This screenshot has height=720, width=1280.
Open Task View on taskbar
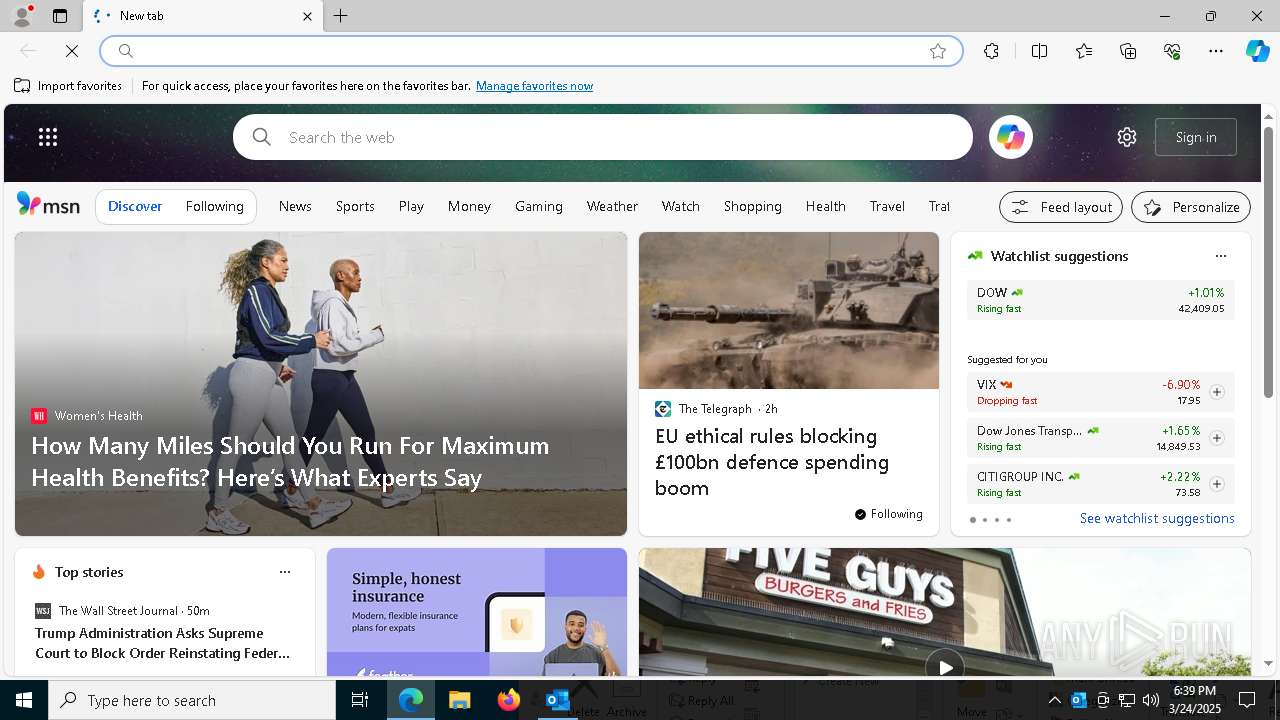360,700
